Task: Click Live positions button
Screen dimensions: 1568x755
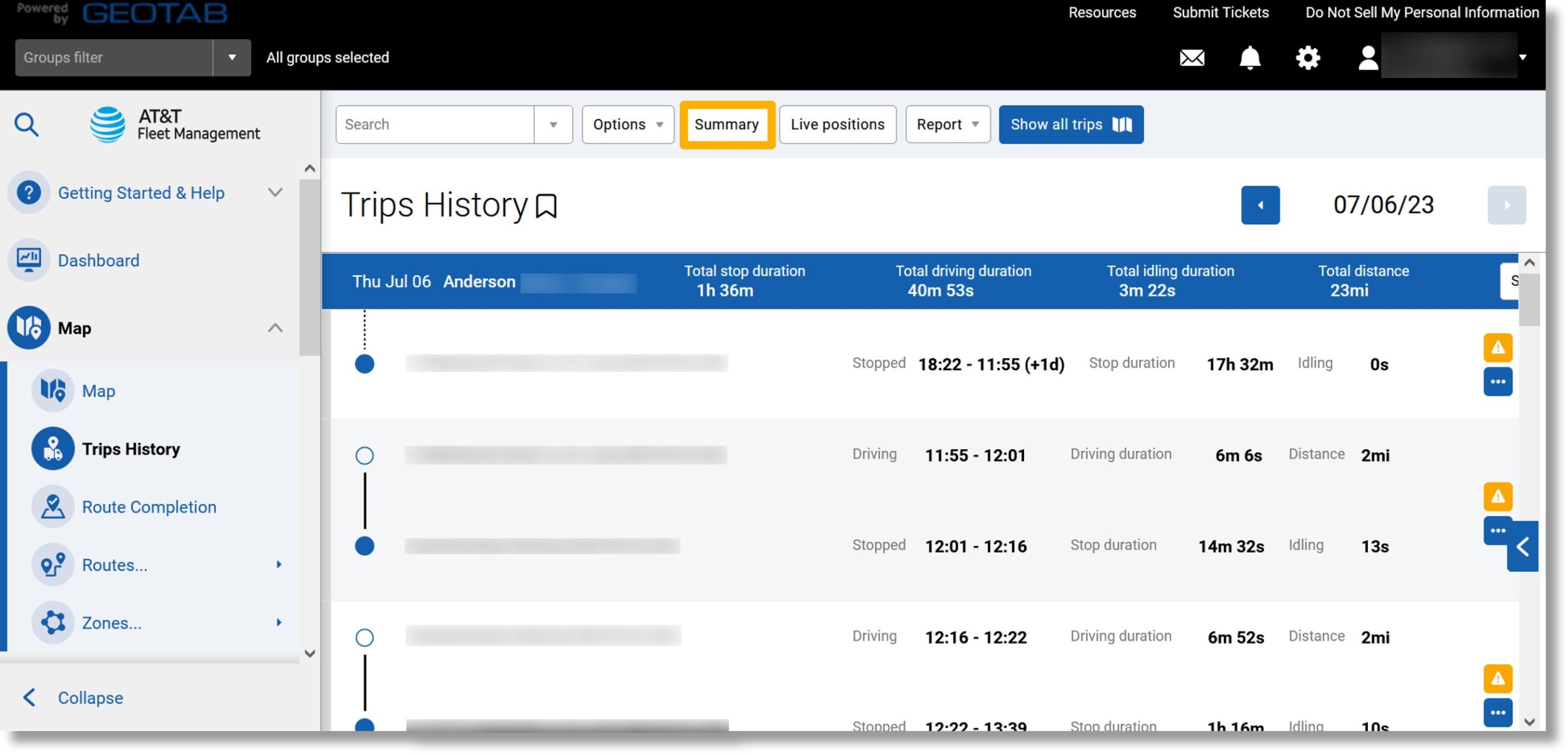Action: [x=837, y=124]
